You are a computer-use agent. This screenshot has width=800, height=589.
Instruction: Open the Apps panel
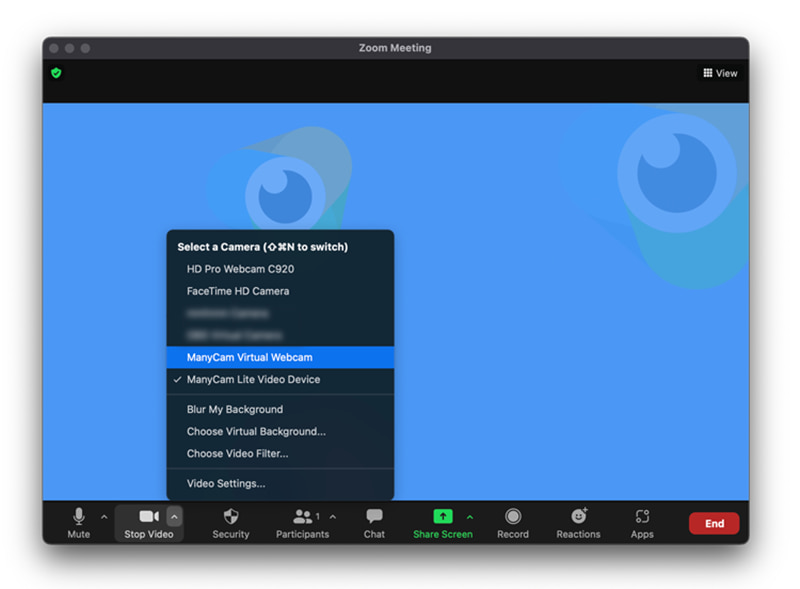[642, 523]
